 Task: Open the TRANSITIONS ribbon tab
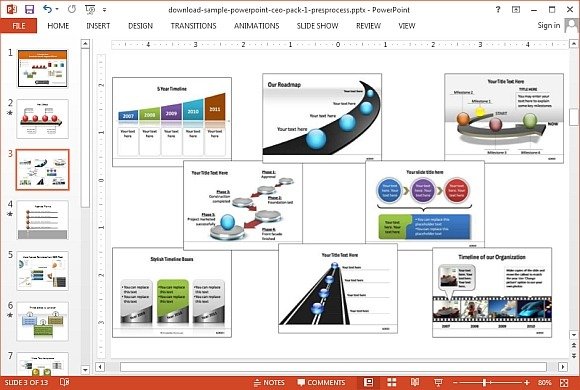[193, 26]
